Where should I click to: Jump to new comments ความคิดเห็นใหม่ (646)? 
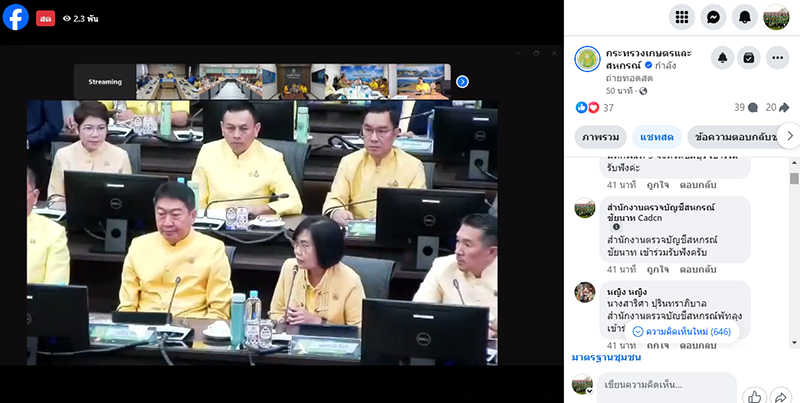682,332
